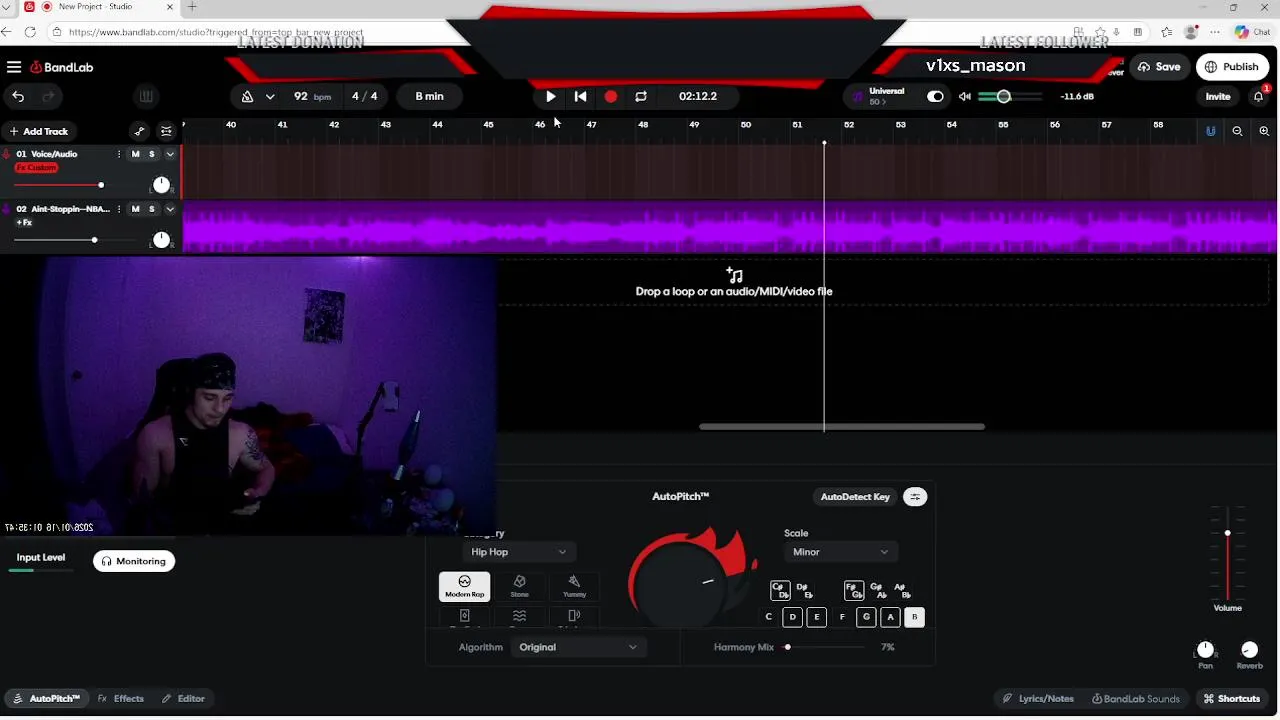This screenshot has width=1280, height=720.
Task: Switch to the Editor tab
Action: (x=183, y=699)
